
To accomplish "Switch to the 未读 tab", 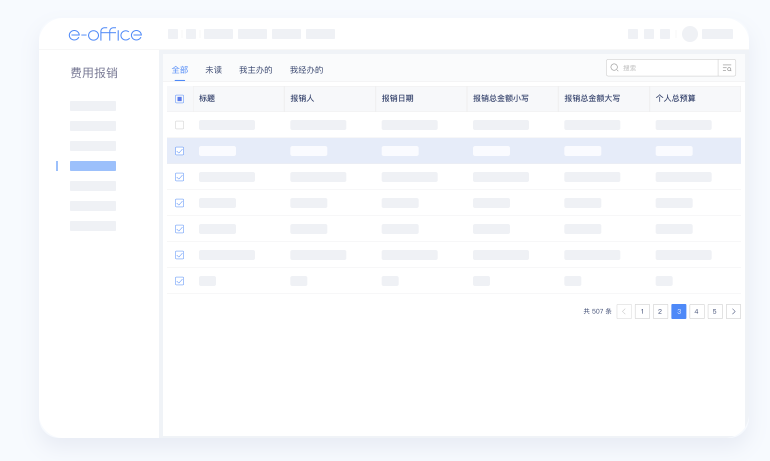I will [213, 70].
